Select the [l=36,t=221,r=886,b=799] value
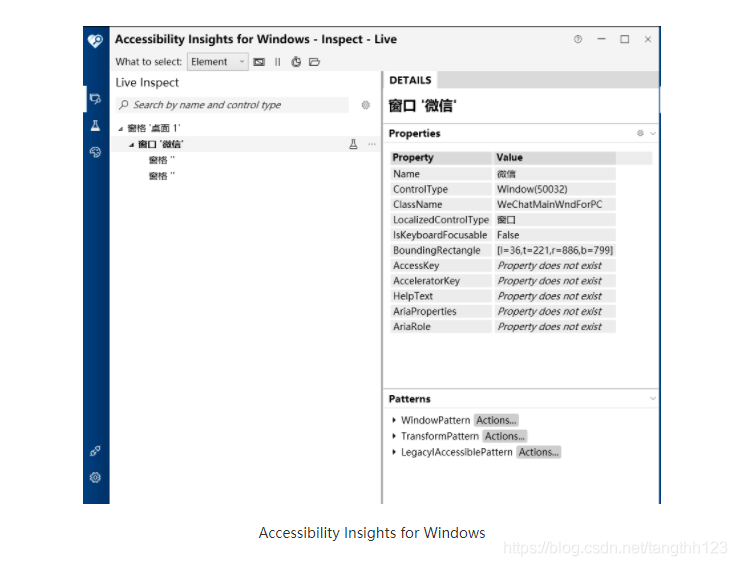 (555, 251)
